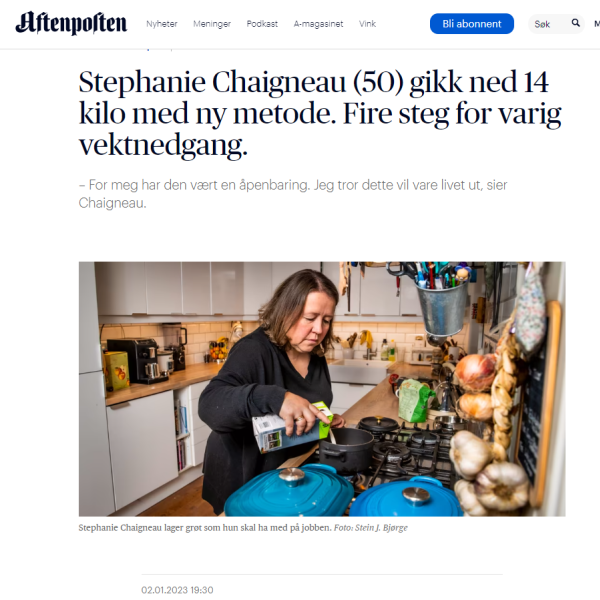Click the breadcrumb strip under the header
The height and width of the screenshot is (600, 600).
pyautogui.click(x=160, y=49)
